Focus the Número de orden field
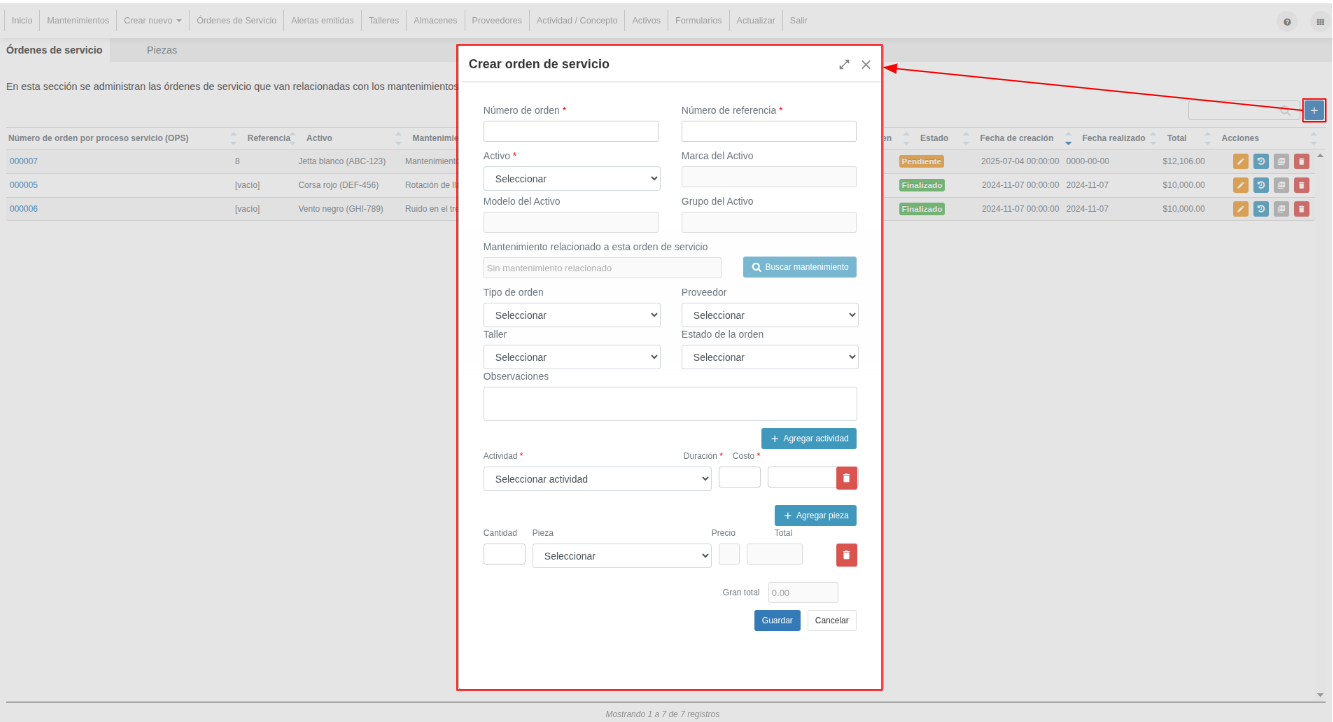This screenshot has height=722, width=1333. pos(571,131)
